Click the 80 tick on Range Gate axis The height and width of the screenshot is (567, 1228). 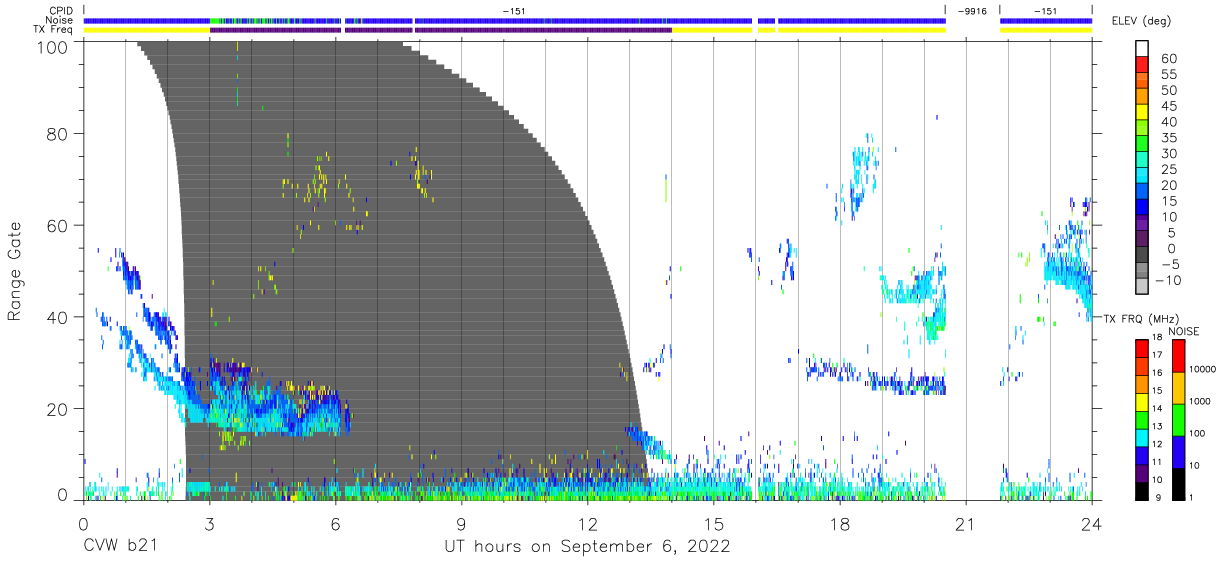pos(59,133)
